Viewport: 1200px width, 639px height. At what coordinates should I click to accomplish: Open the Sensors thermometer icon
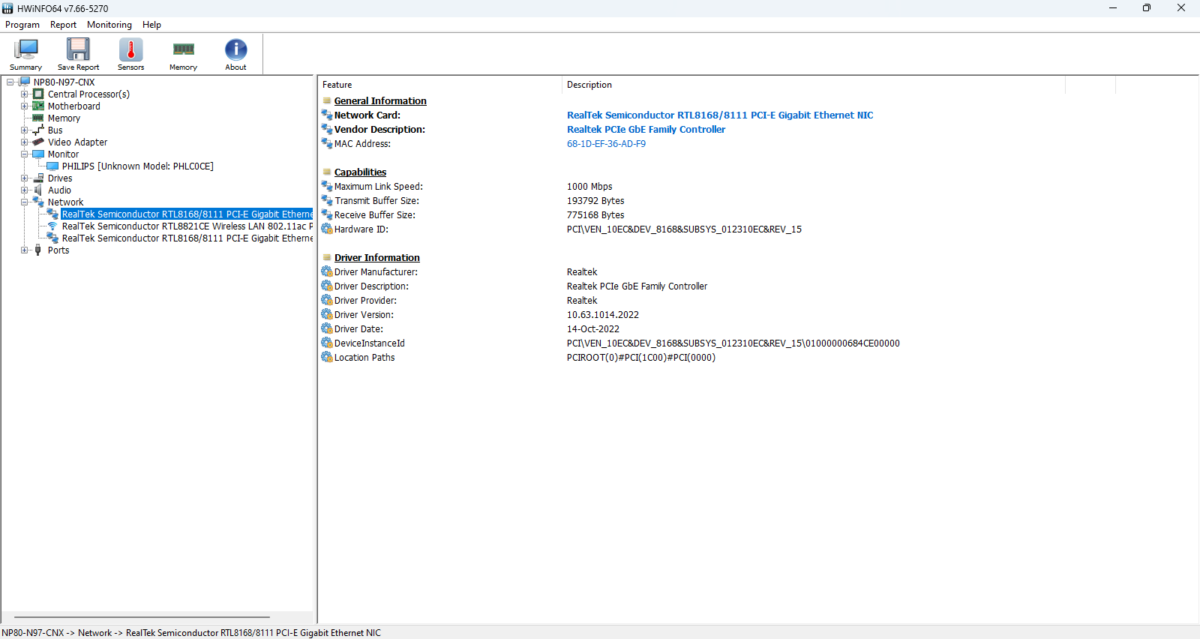coord(131,53)
